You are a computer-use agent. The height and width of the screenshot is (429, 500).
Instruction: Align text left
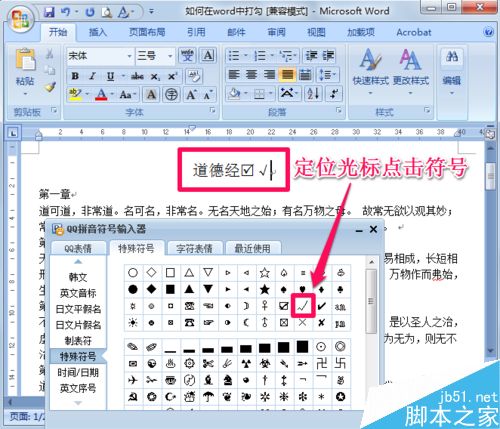pyautogui.click(x=234, y=75)
